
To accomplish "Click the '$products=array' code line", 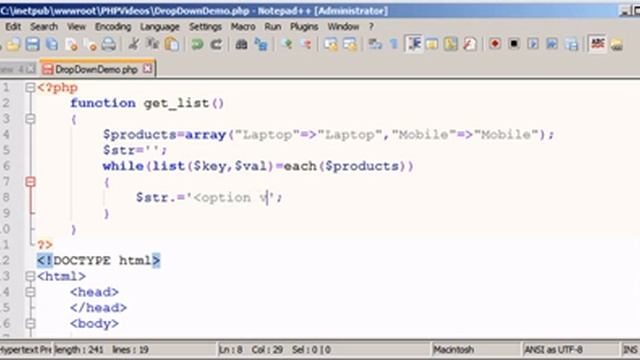I will click(x=329, y=135).
